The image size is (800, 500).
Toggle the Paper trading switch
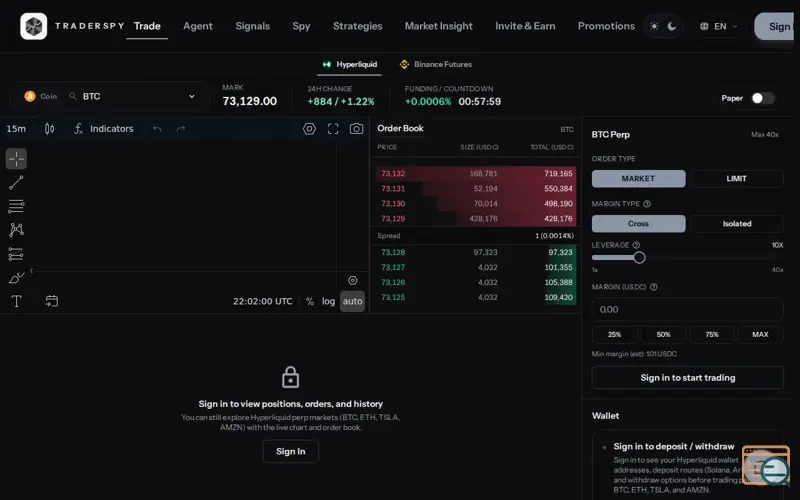(x=763, y=98)
